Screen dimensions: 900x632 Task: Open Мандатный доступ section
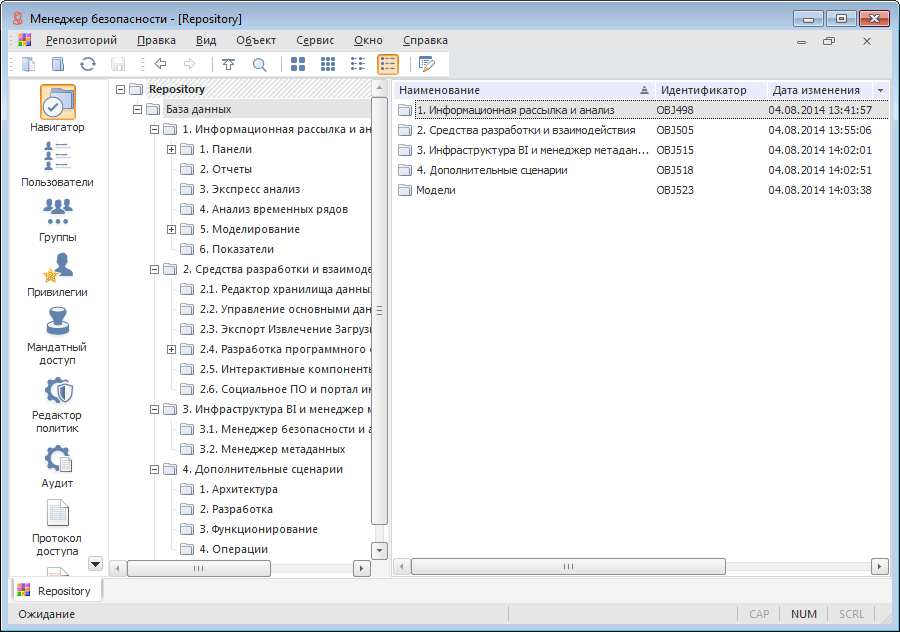click(x=57, y=335)
